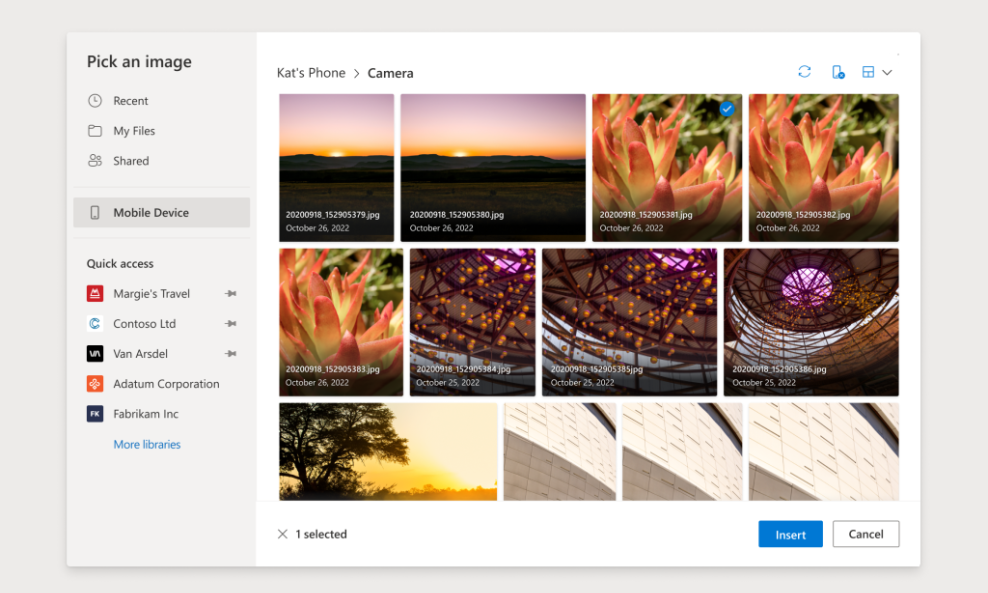Viewport: 988px width, 593px height.
Task: Select flower photo 20200918_152905382.jpg
Action: pos(824,168)
